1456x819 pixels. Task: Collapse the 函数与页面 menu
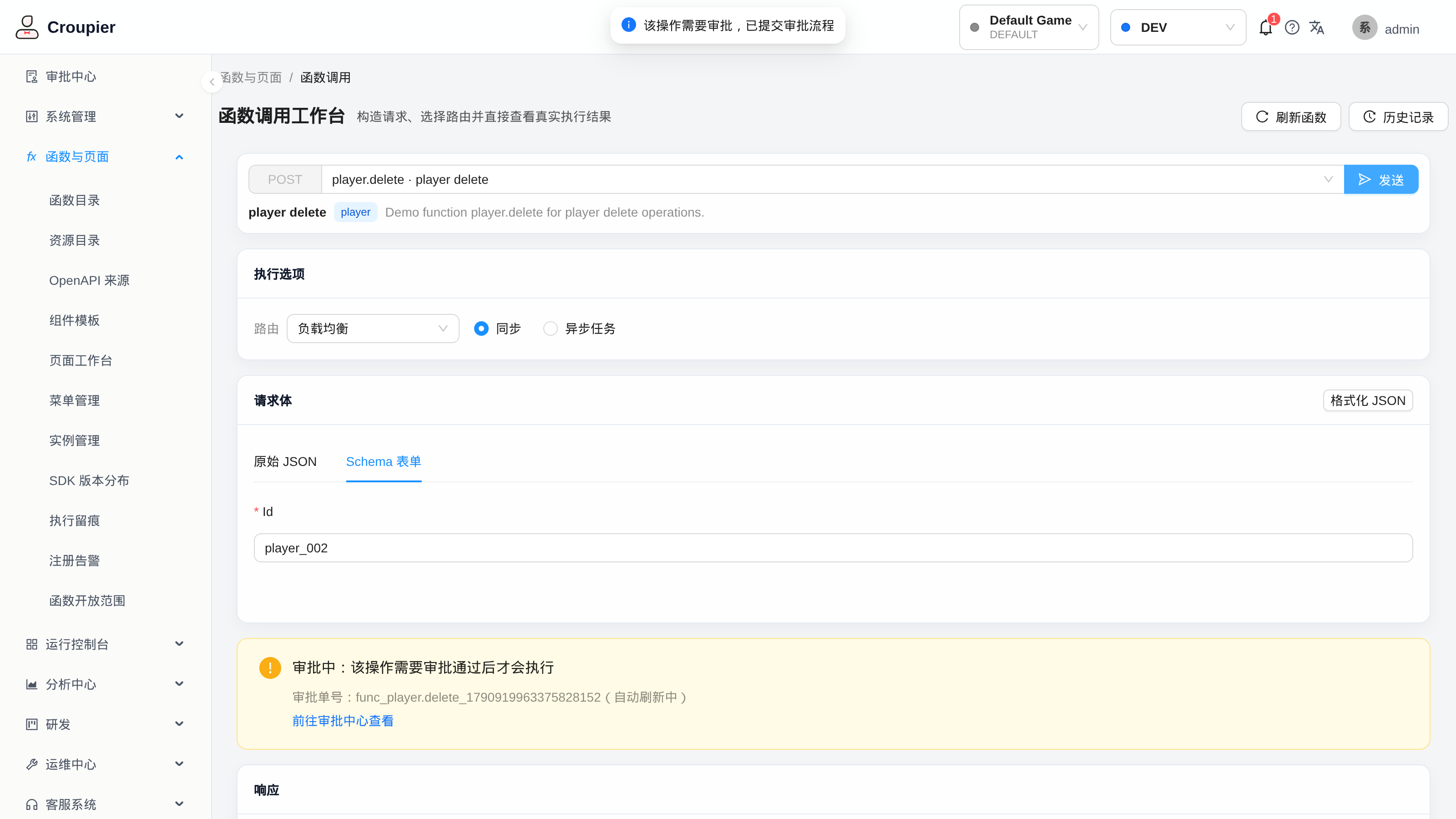coord(105,157)
